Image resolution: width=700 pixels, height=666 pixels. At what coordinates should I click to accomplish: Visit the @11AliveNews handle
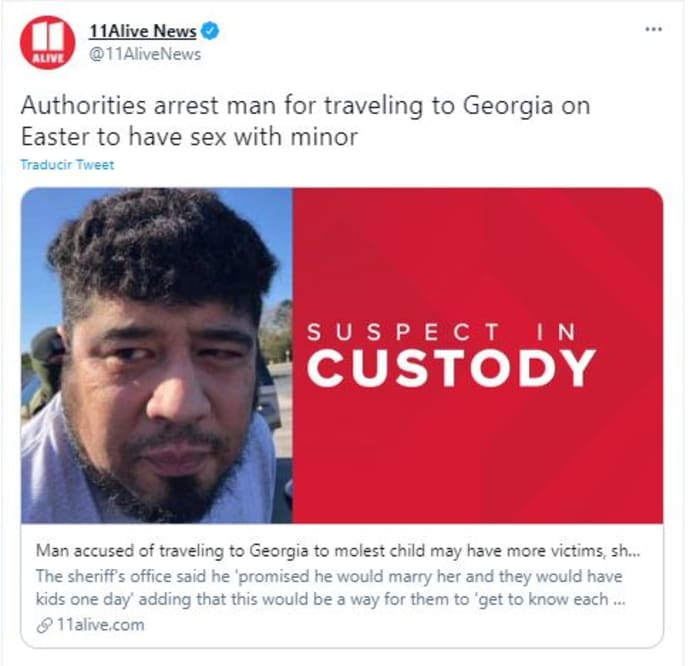coord(145,54)
